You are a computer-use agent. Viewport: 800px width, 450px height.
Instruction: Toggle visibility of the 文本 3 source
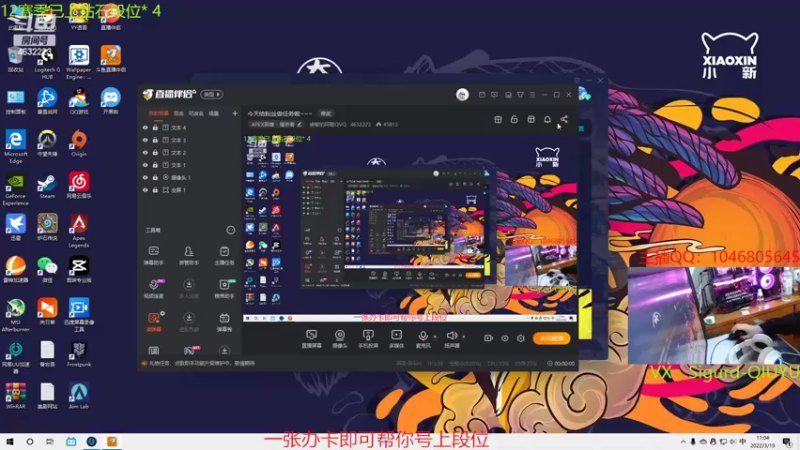[145, 140]
